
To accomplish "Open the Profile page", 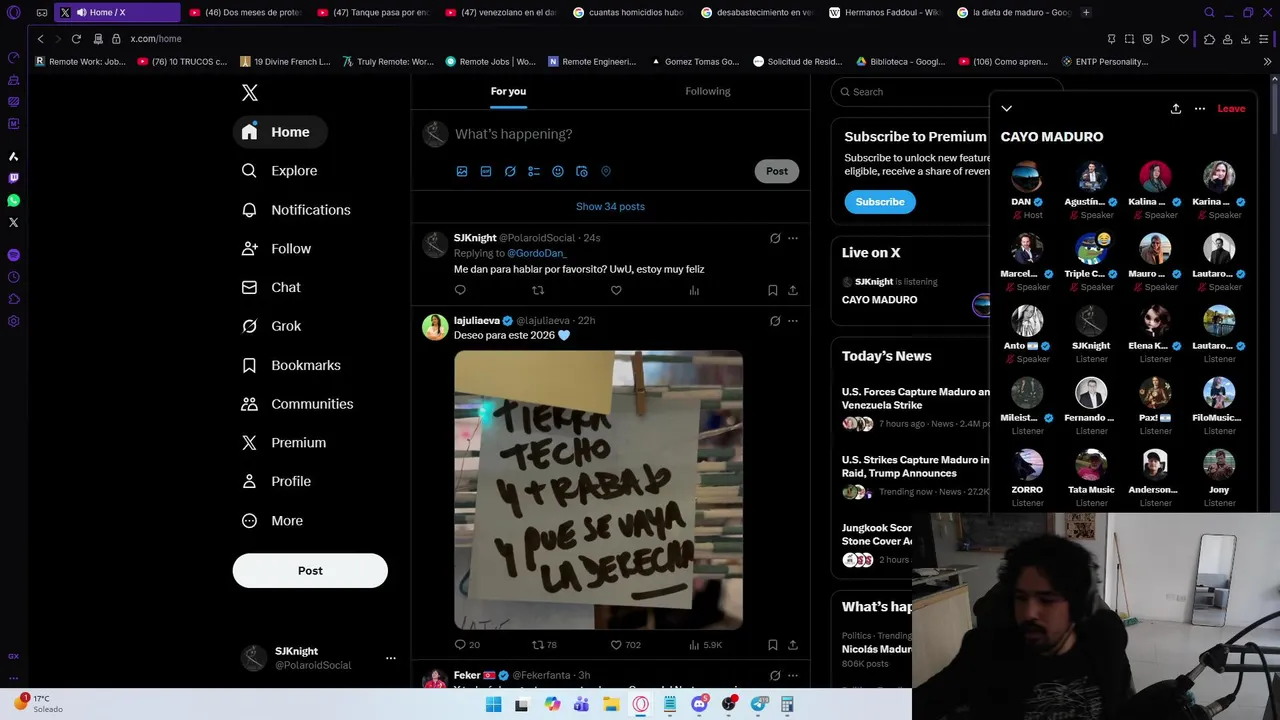I will click(x=277, y=481).
